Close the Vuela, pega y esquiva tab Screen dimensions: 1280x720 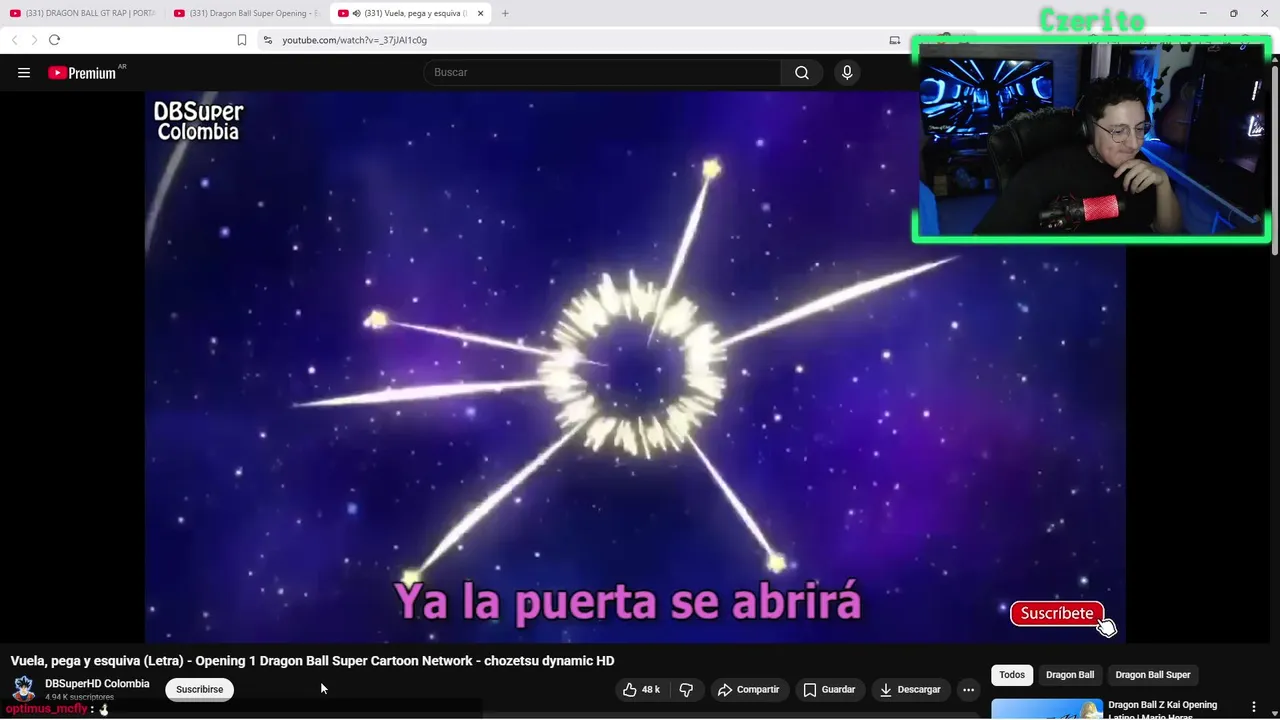(481, 13)
